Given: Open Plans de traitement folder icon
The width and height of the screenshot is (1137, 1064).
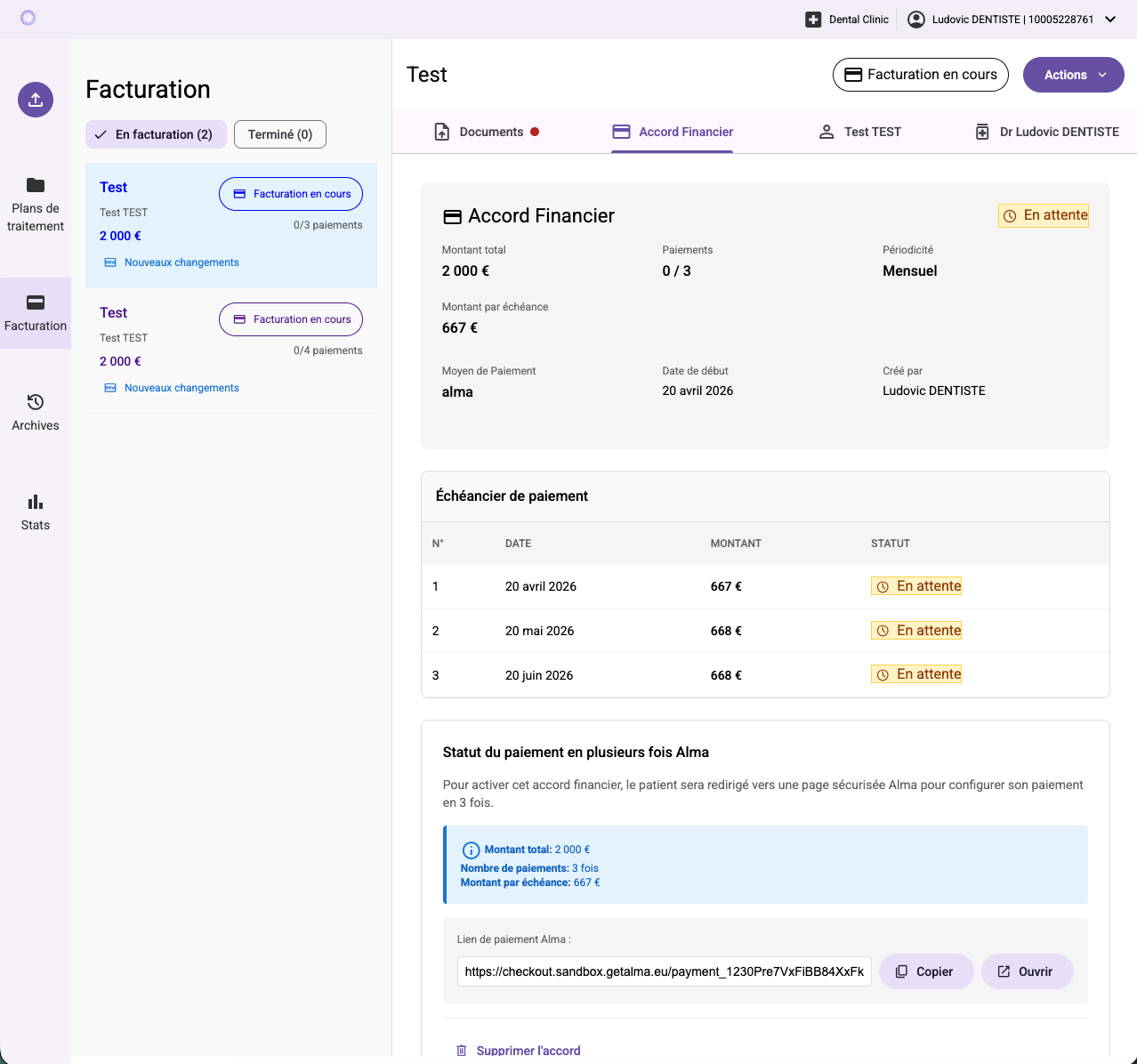Looking at the screenshot, I should (36, 185).
